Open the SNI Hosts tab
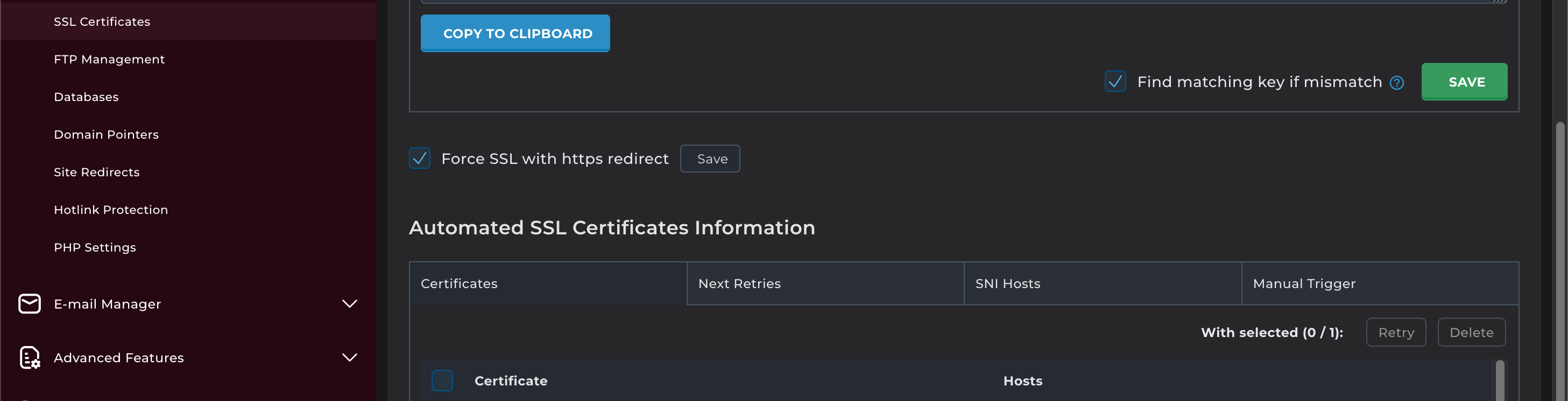This screenshot has height=401, width=1568. tap(1101, 284)
